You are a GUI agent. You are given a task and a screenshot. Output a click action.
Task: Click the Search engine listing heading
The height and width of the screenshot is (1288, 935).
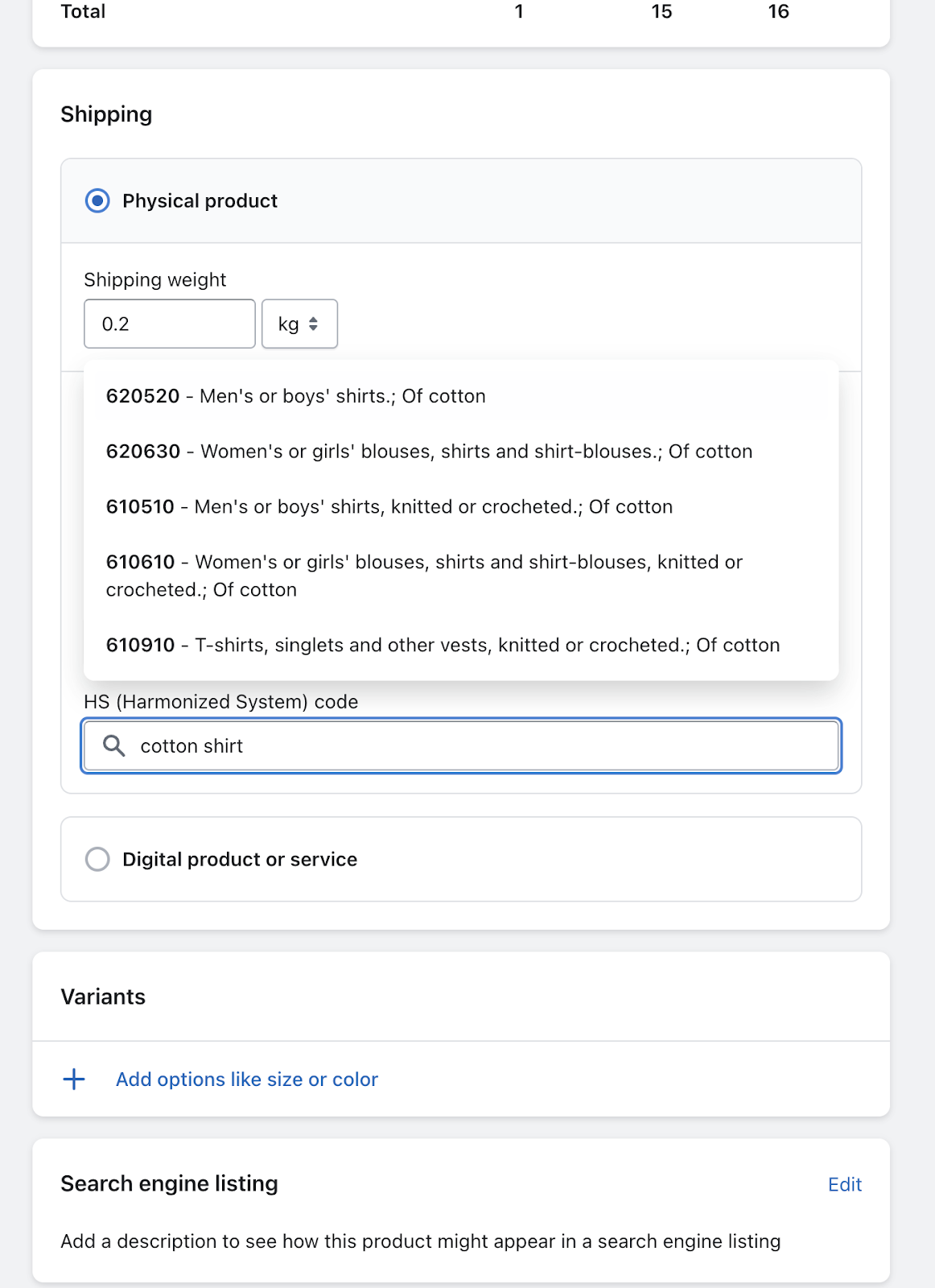point(169,1183)
